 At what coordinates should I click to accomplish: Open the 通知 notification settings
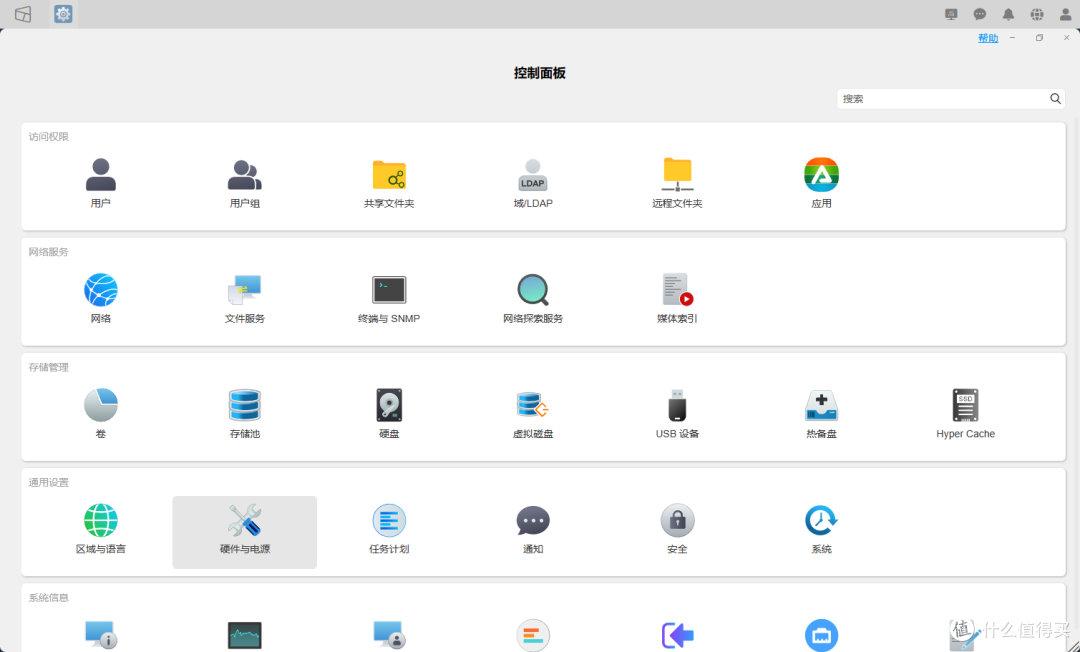[533, 529]
